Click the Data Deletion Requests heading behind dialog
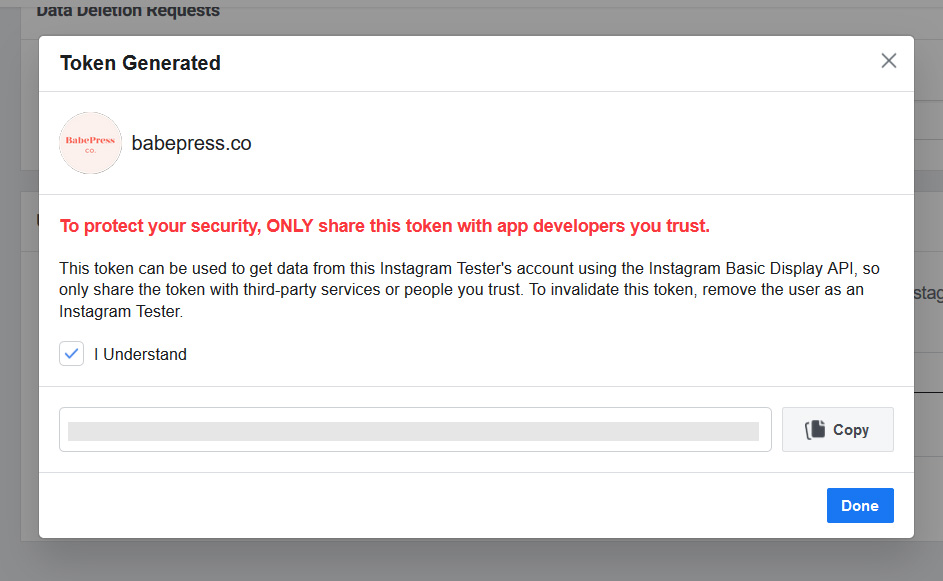Viewport: 943px width, 581px height. point(128,12)
